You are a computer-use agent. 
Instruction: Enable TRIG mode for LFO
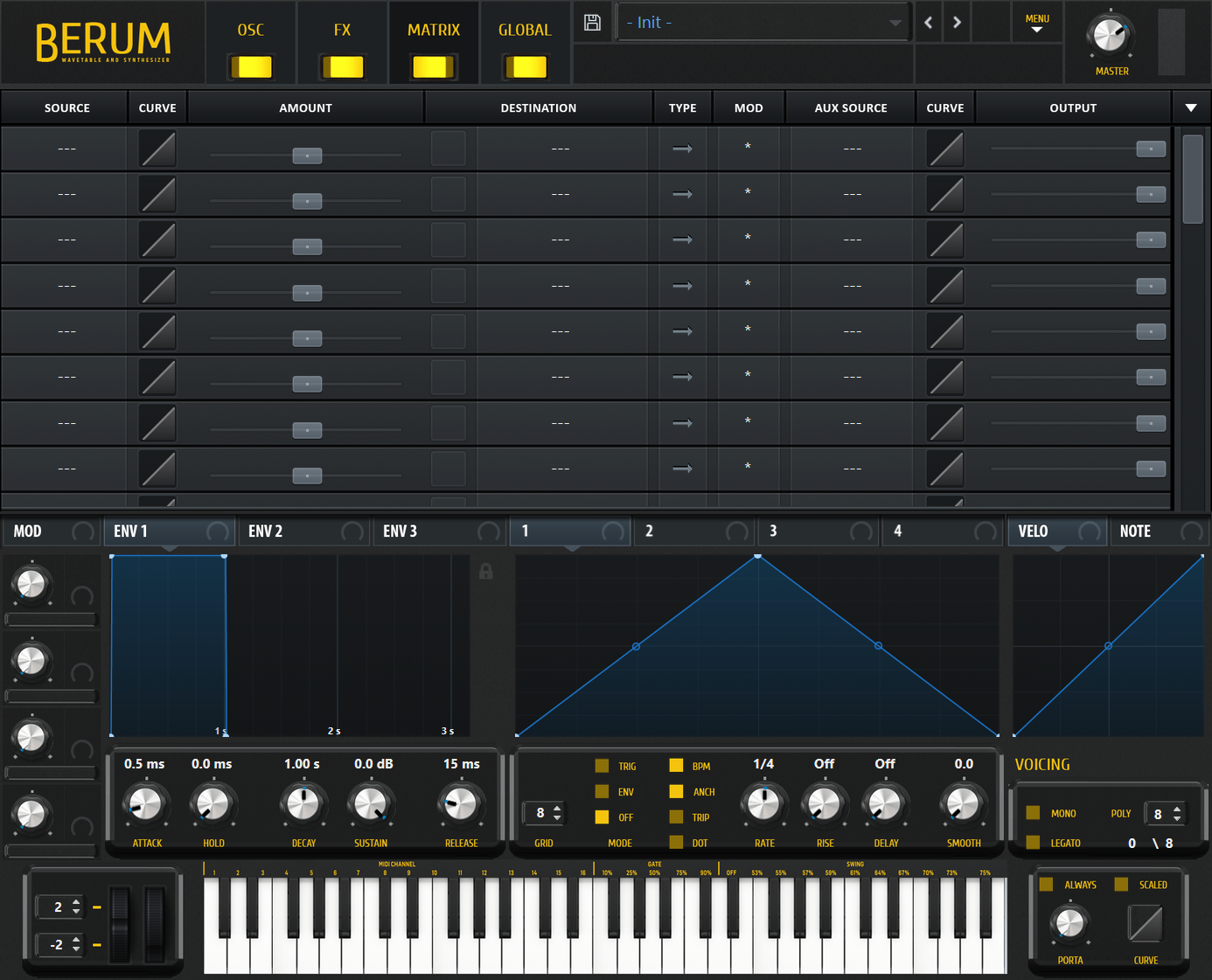coord(602,766)
